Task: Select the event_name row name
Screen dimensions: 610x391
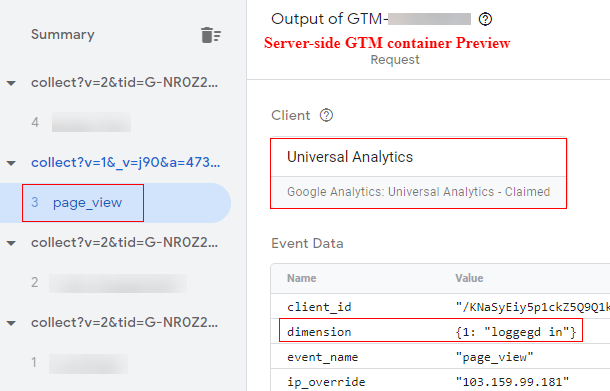Action: [323, 357]
